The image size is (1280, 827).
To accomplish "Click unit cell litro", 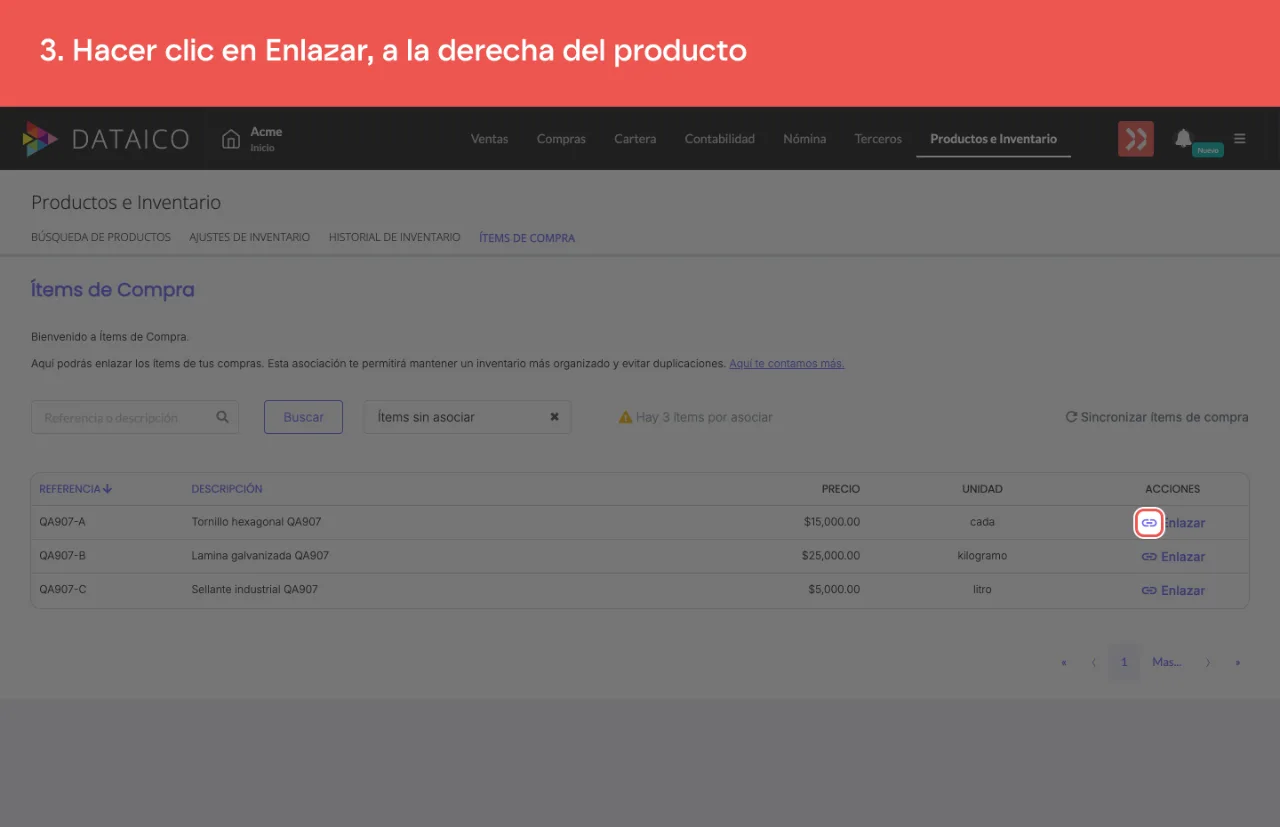I will pyautogui.click(x=982, y=590).
